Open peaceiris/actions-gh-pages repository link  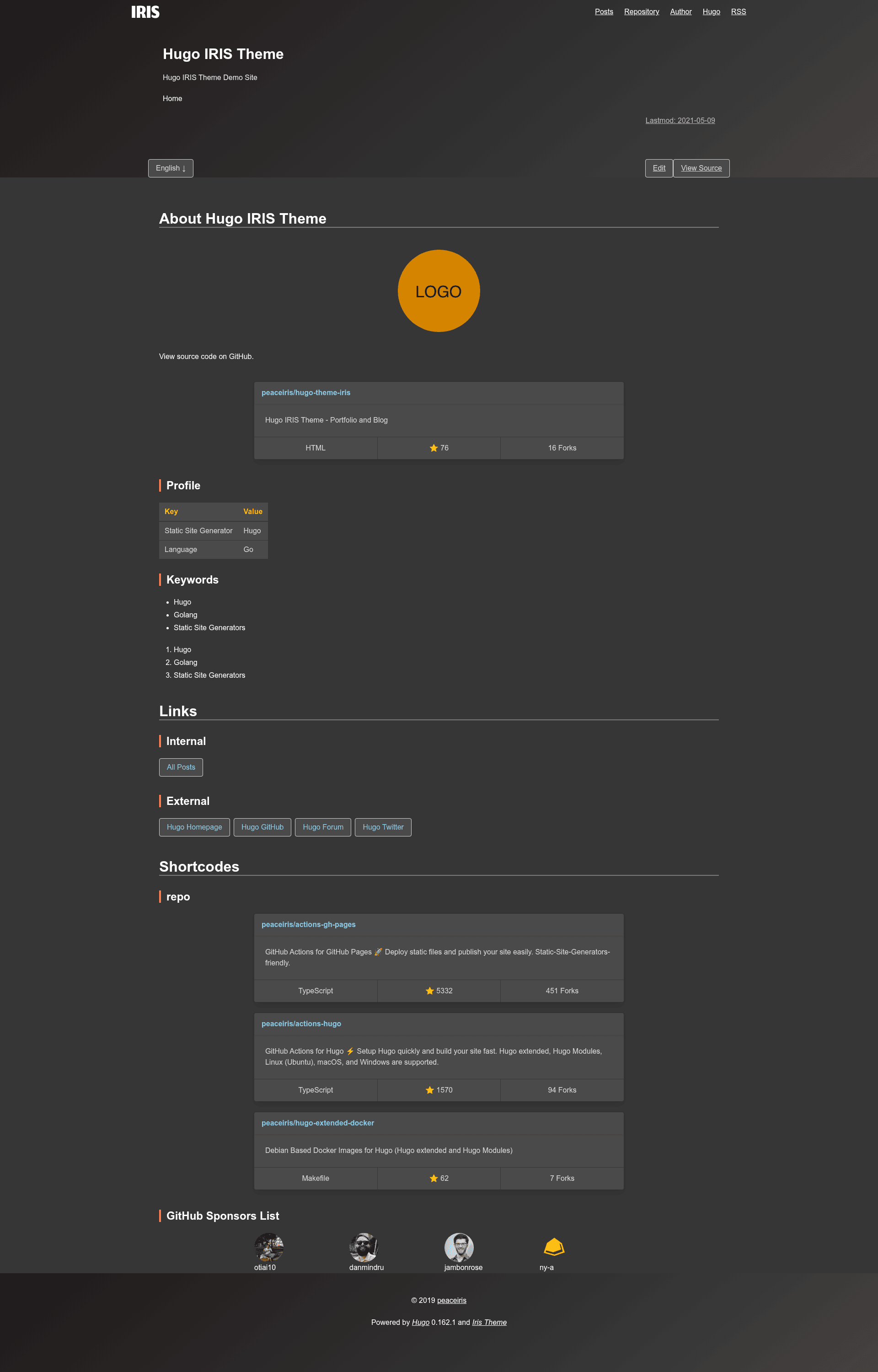pyautogui.click(x=308, y=925)
